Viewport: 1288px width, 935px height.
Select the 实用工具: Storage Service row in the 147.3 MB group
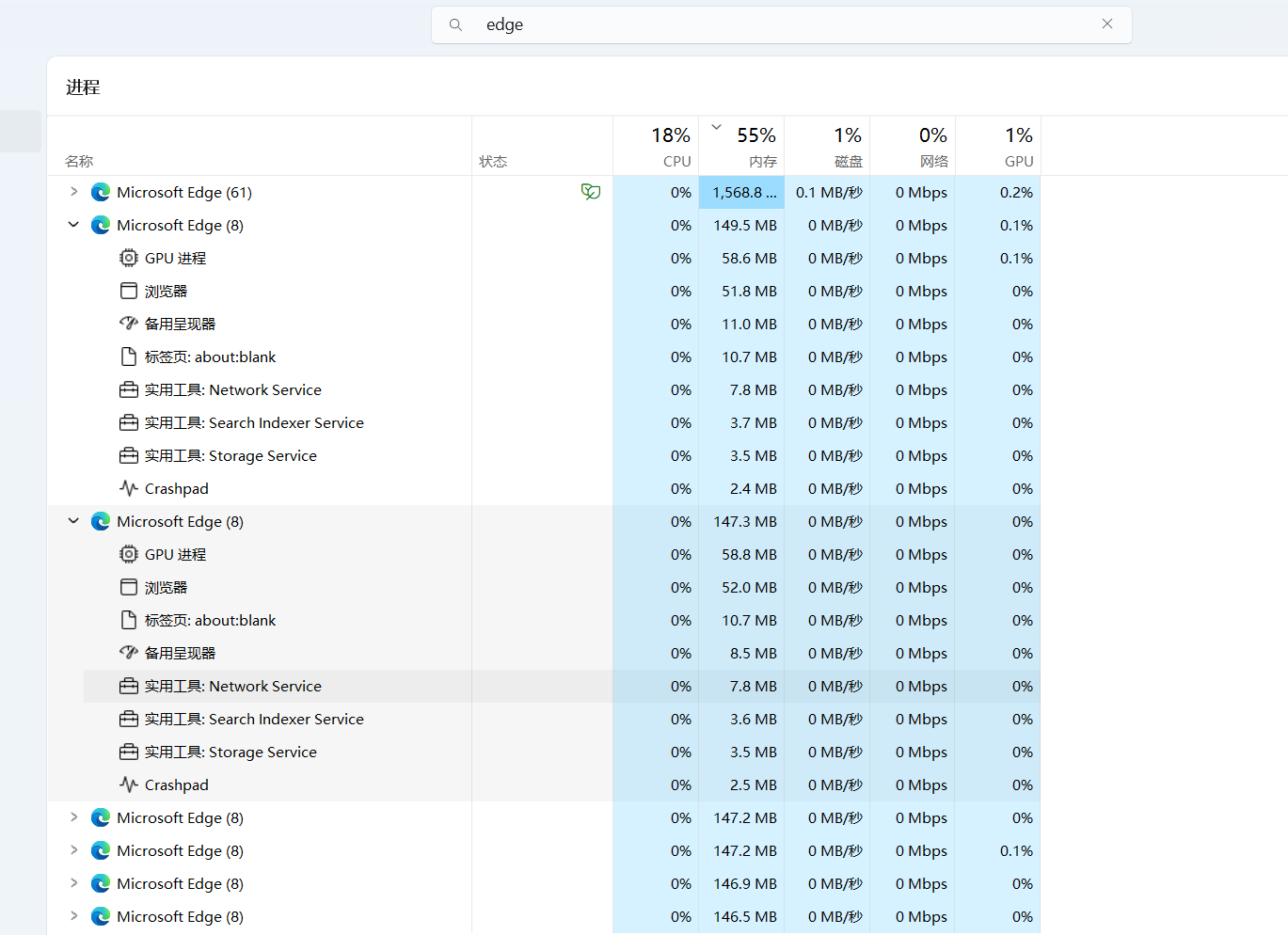click(544, 752)
